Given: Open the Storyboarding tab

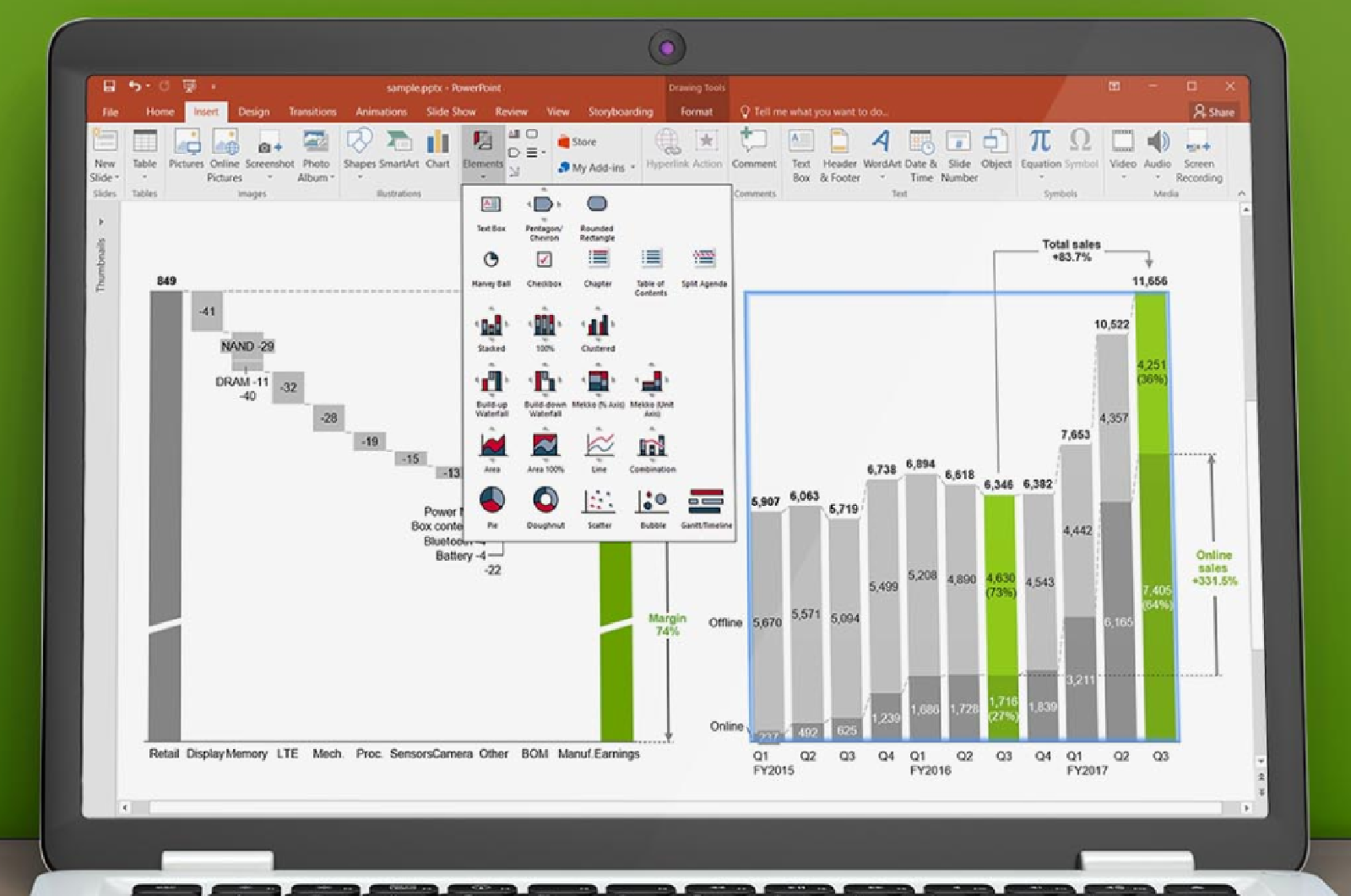Looking at the screenshot, I should pos(621,111).
